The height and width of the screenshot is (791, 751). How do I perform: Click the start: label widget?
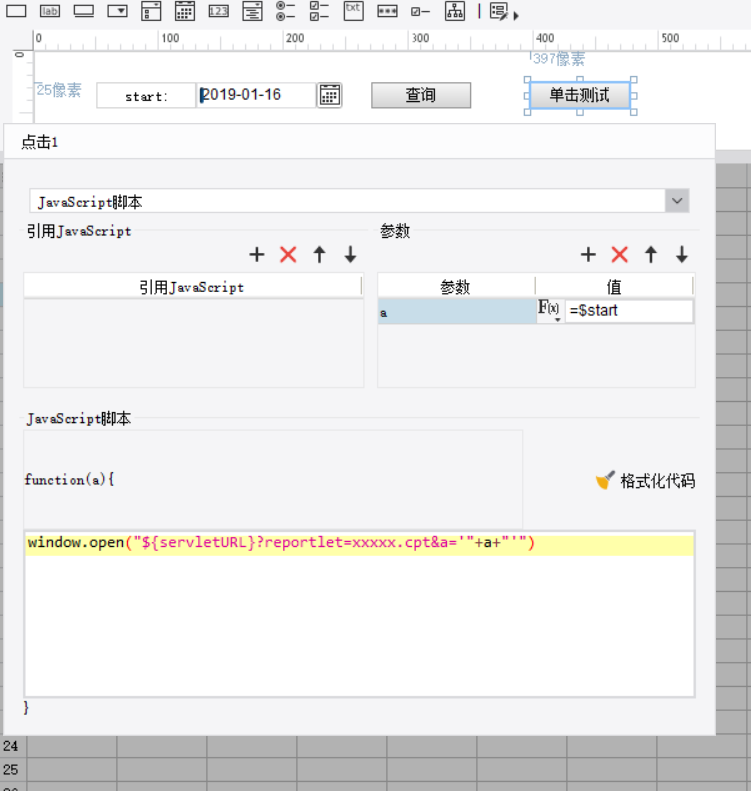[146, 95]
